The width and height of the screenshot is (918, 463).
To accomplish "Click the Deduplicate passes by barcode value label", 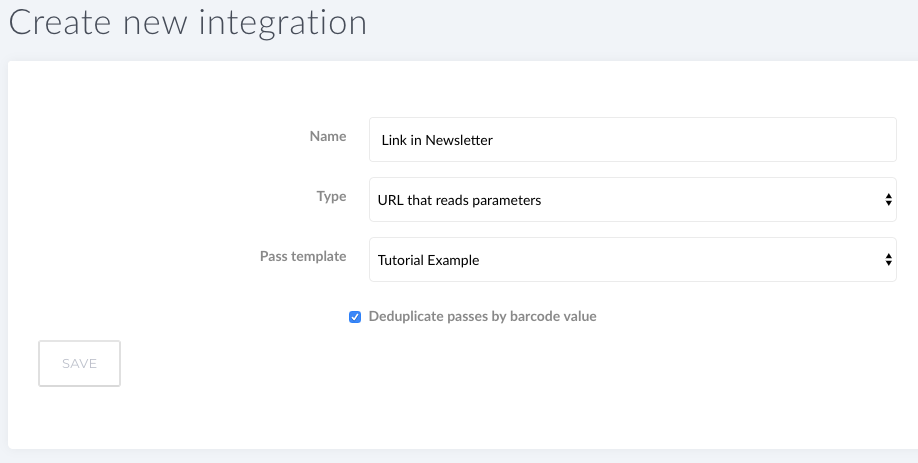I will [x=482, y=316].
